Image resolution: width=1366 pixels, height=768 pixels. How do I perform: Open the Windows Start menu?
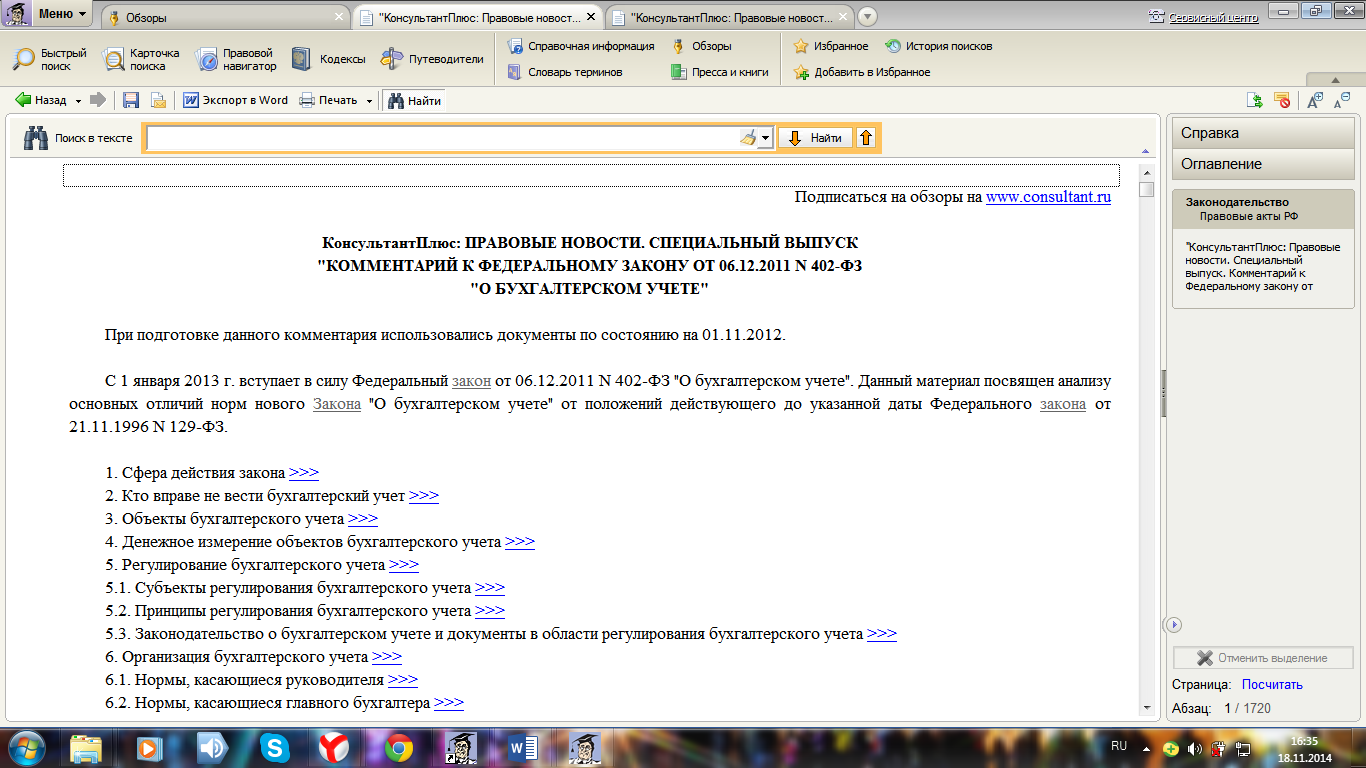pyautogui.click(x=26, y=747)
